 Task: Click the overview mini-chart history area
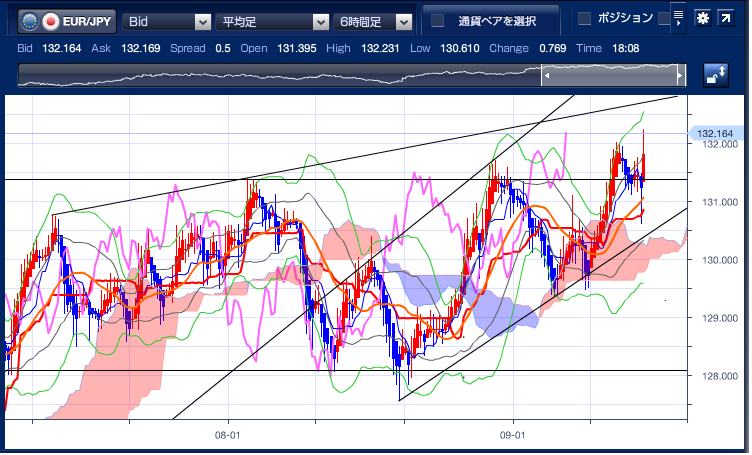point(280,75)
